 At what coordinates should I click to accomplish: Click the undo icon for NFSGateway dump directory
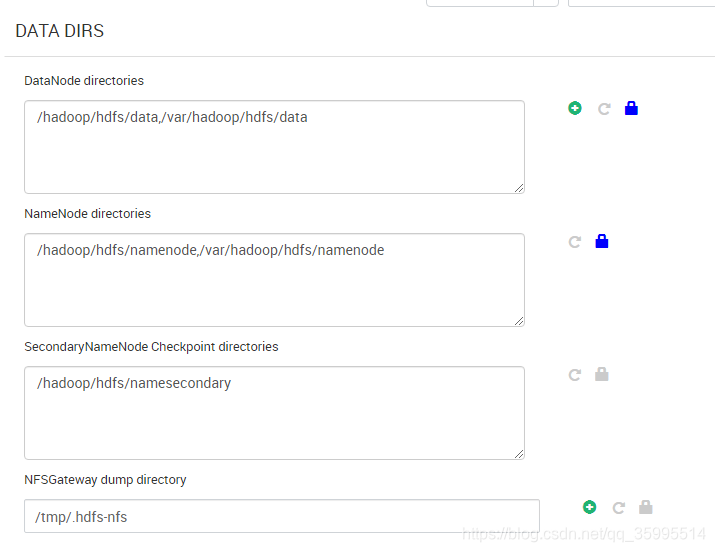(618, 508)
